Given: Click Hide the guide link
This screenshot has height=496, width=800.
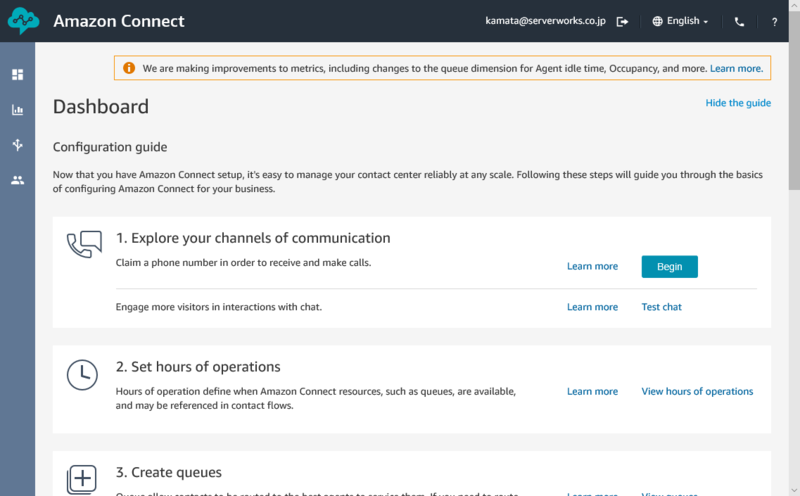Looking at the screenshot, I should (x=738, y=103).
